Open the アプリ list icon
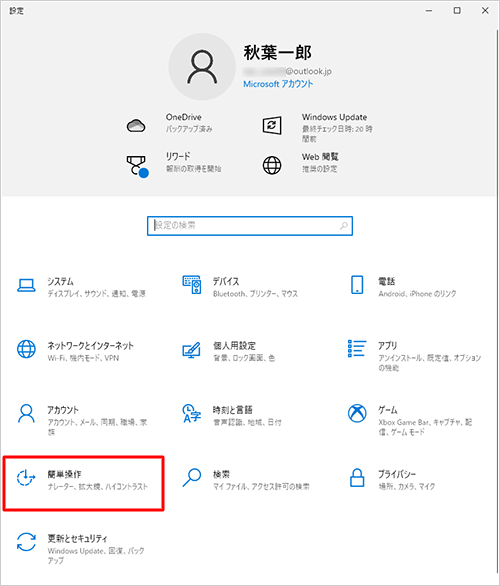The image size is (500, 586). pos(357,348)
